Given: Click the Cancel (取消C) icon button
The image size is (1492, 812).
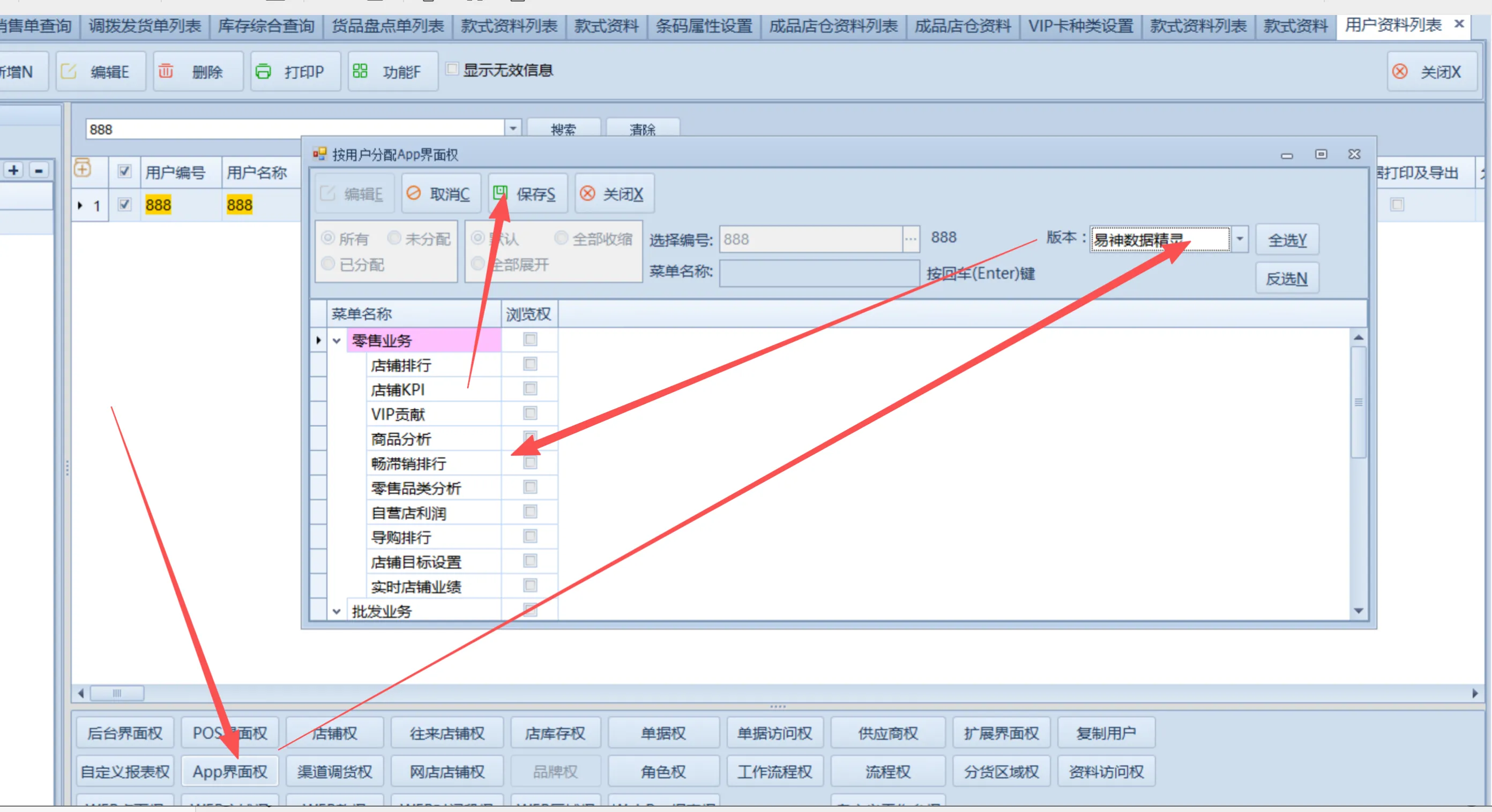Looking at the screenshot, I should (x=414, y=193).
